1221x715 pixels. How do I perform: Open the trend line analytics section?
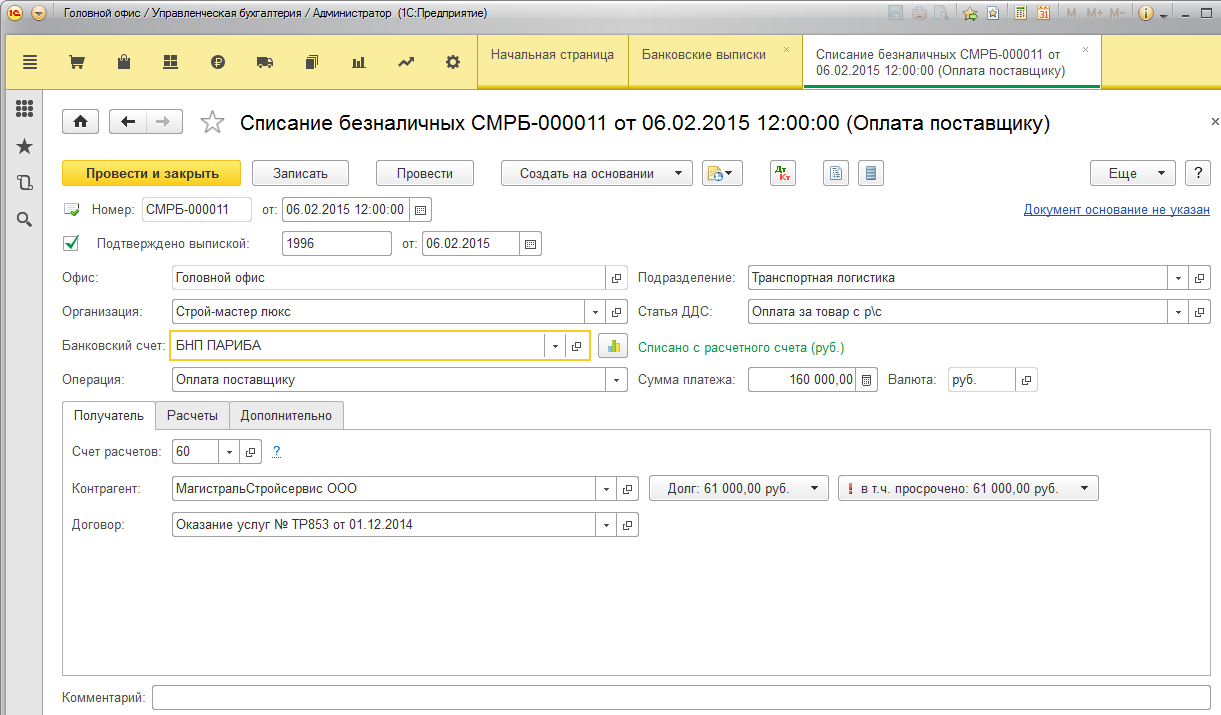click(406, 62)
